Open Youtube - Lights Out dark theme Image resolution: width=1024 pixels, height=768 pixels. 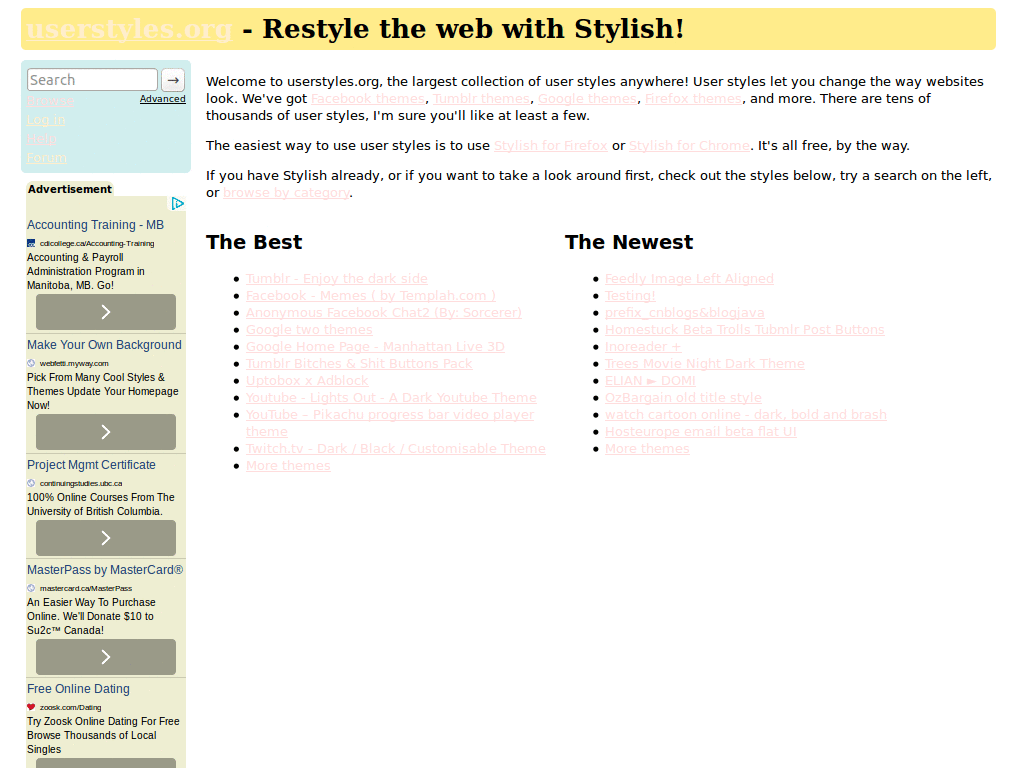click(391, 398)
